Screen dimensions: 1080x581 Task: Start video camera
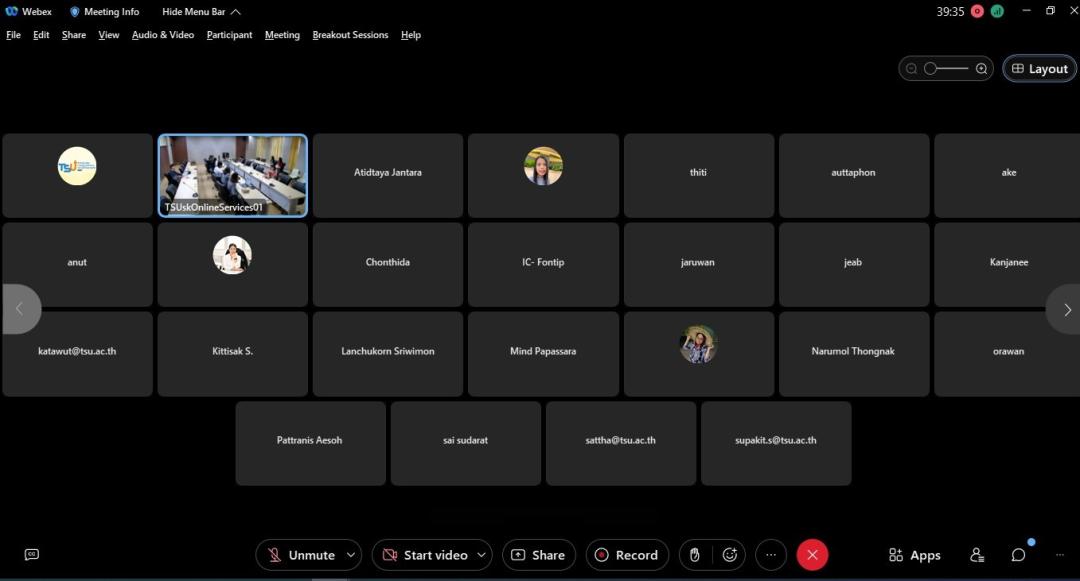(x=425, y=555)
